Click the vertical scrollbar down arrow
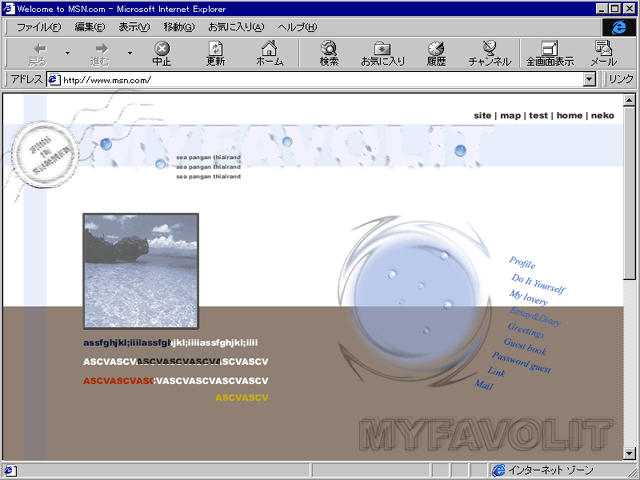Image resolution: width=640 pixels, height=480 pixels. (x=629, y=453)
